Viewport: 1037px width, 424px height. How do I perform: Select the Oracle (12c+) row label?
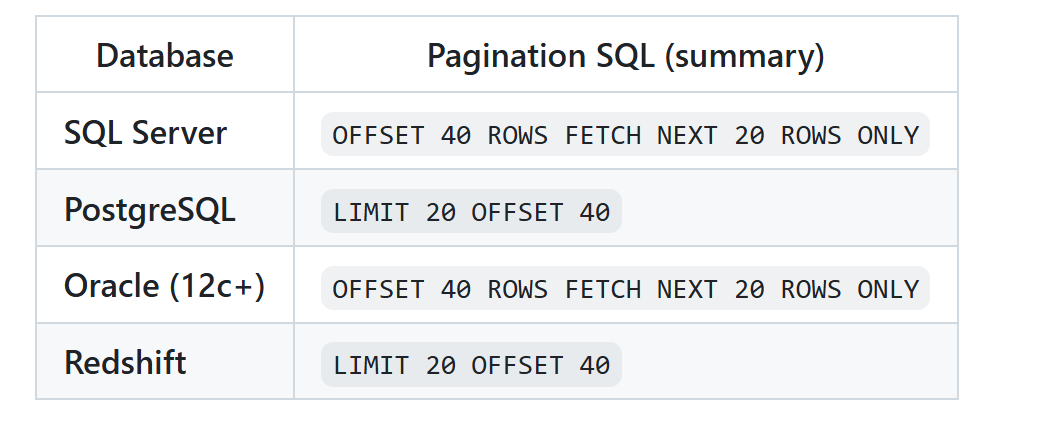coord(164,287)
